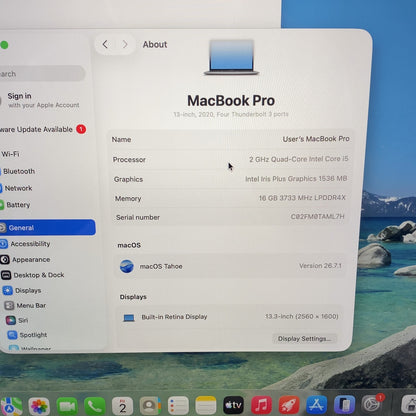
Task: Launch FaceTime from the Dock
Action: (67, 406)
